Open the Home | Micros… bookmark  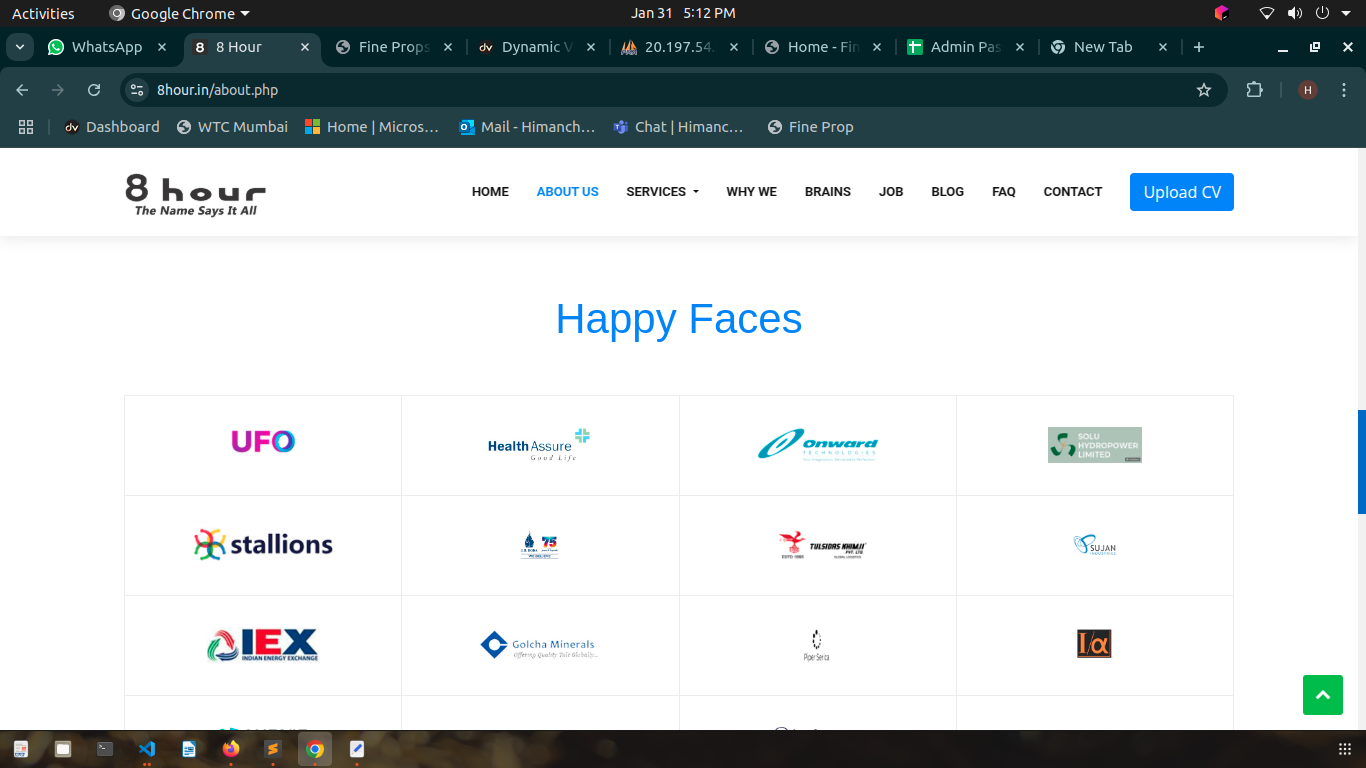[371, 127]
